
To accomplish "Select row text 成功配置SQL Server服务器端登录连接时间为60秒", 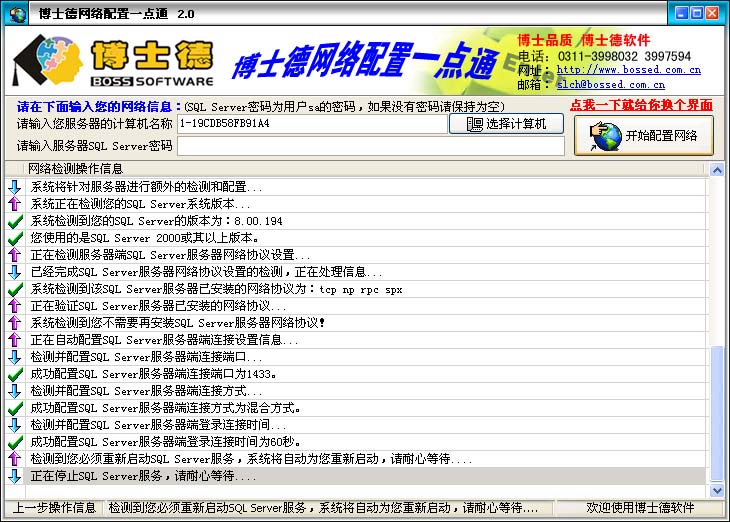I will [x=165, y=442].
